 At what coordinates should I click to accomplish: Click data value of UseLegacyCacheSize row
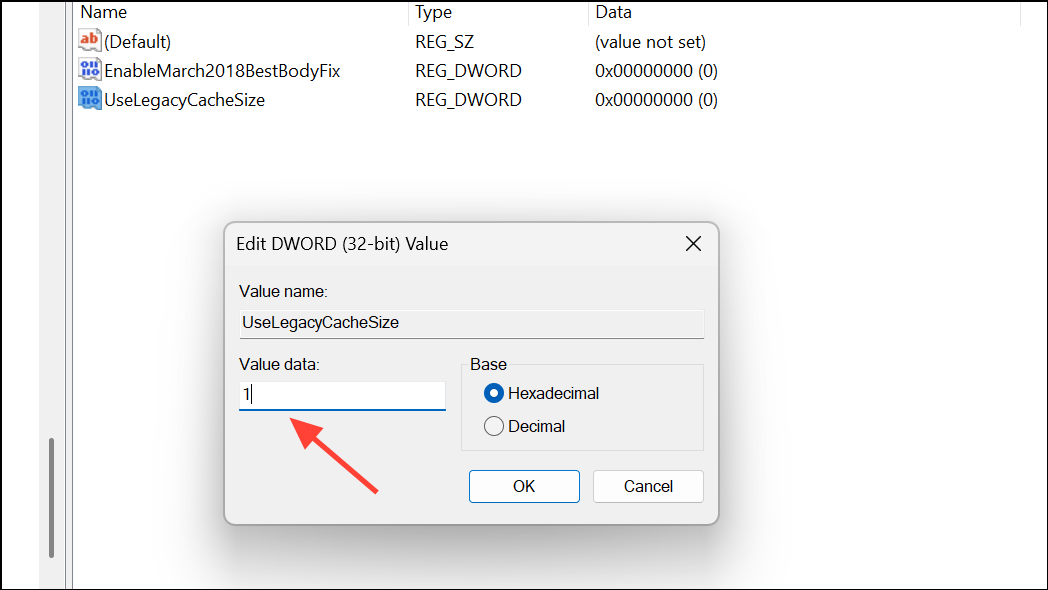tap(656, 100)
